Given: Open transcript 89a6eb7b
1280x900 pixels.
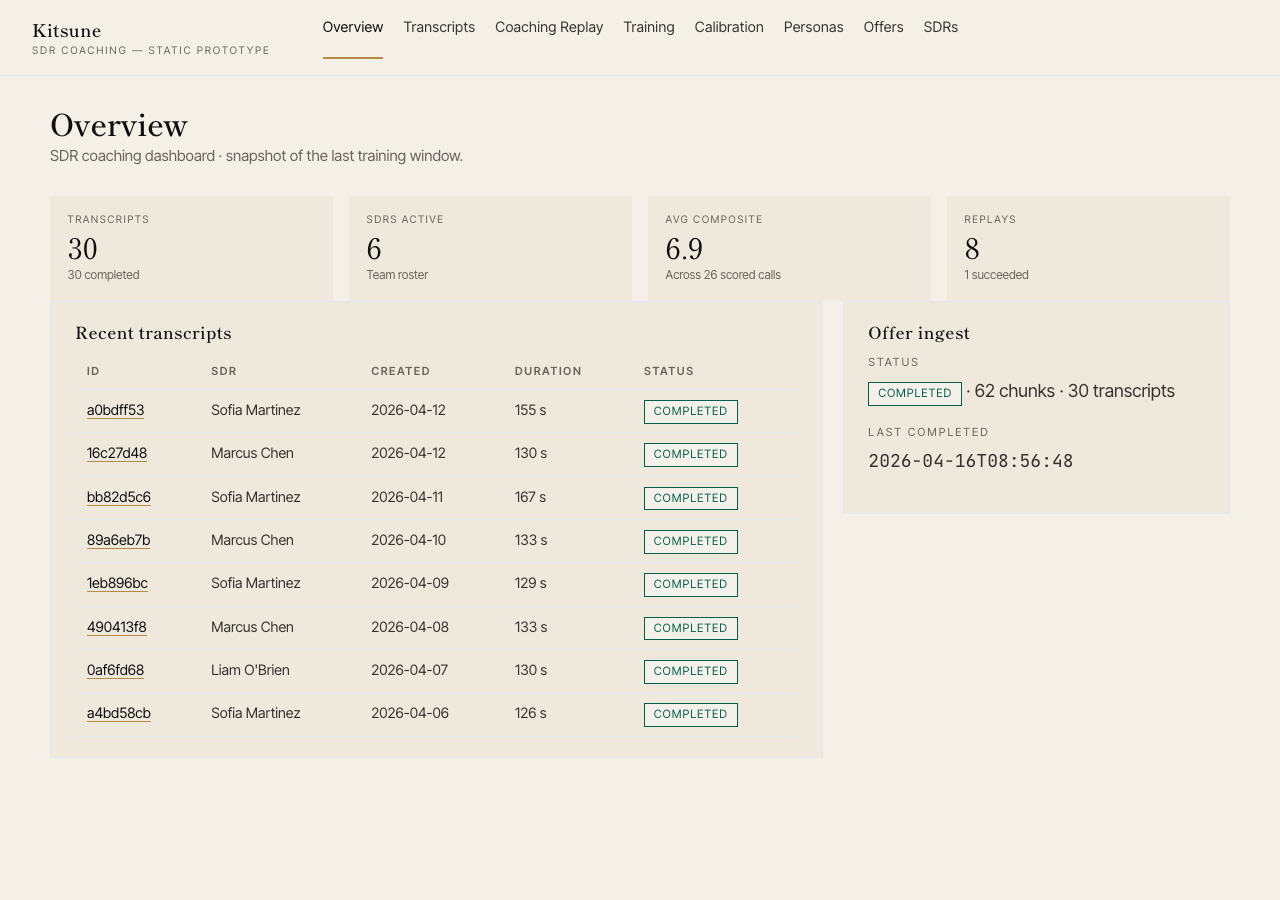Looking at the screenshot, I should click(x=118, y=540).
